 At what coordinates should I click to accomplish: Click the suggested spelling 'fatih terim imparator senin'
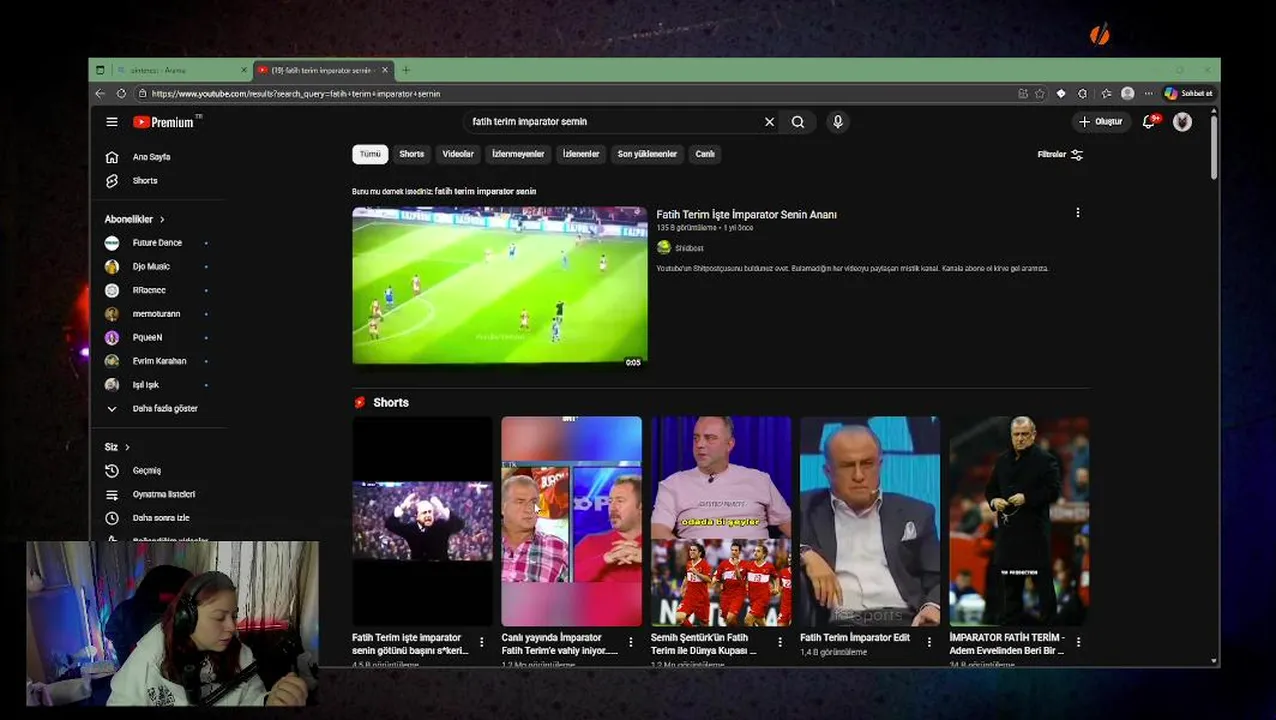coord(485,191)
